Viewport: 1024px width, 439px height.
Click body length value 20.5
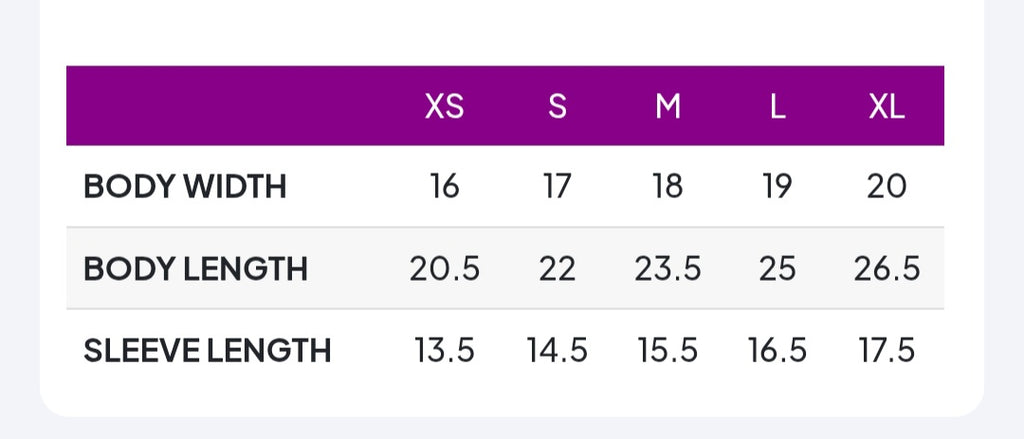444,268
